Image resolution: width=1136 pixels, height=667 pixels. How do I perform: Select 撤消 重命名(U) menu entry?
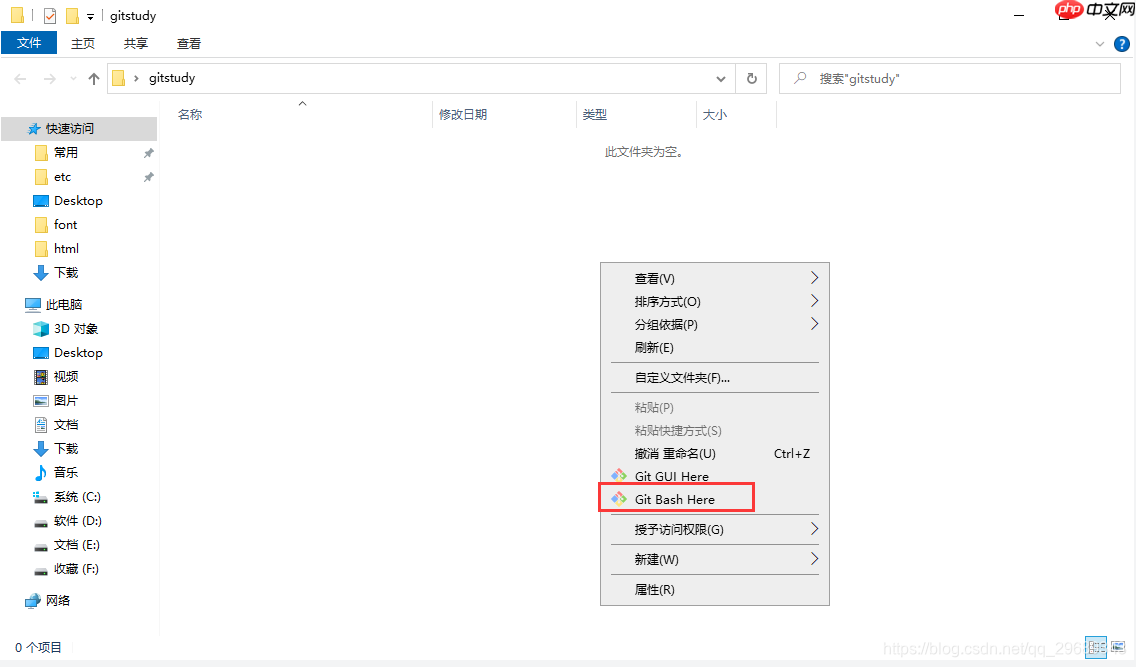tap(714, 453)
